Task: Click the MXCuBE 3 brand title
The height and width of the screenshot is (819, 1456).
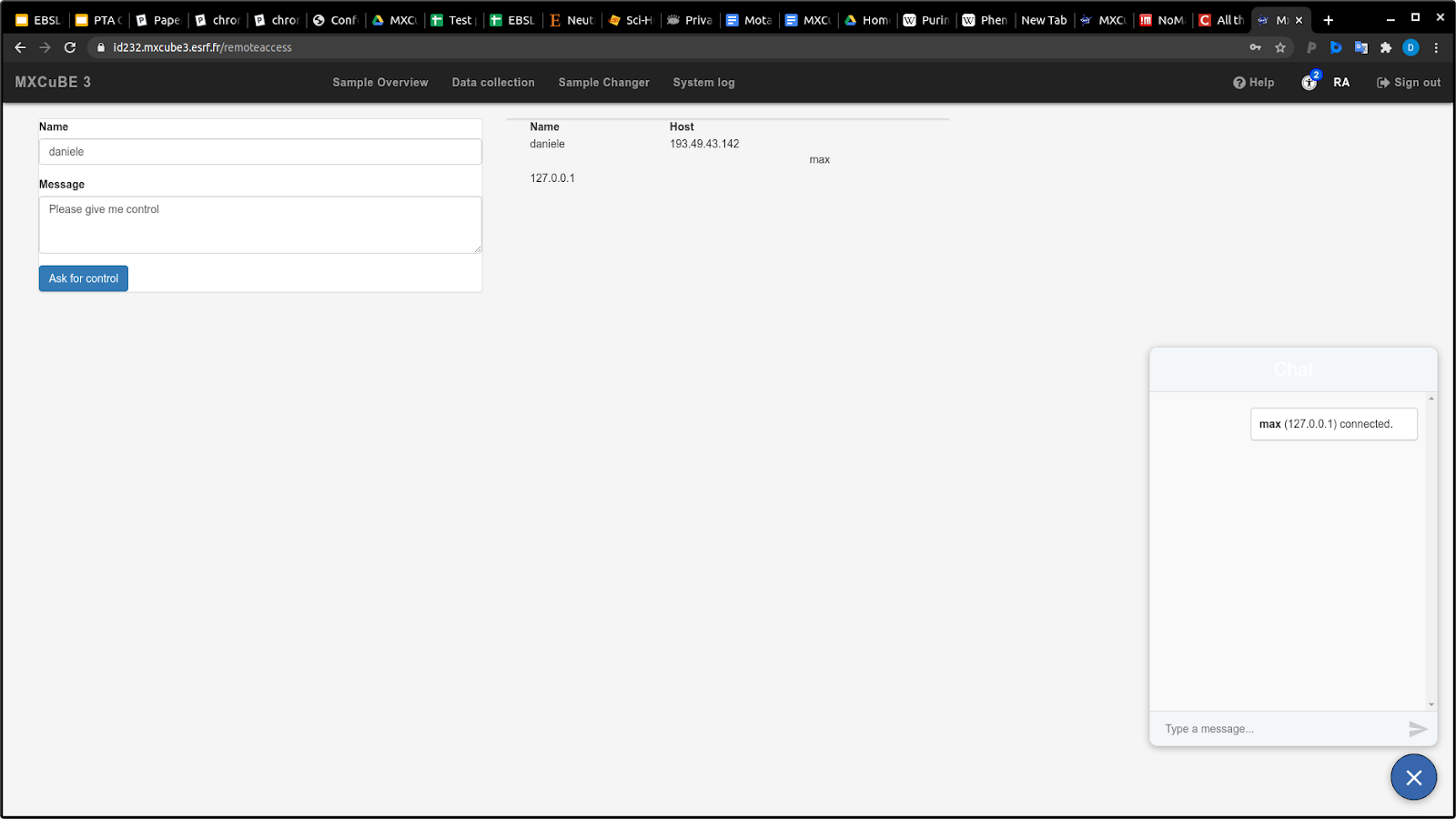Action: coord(53,82)
